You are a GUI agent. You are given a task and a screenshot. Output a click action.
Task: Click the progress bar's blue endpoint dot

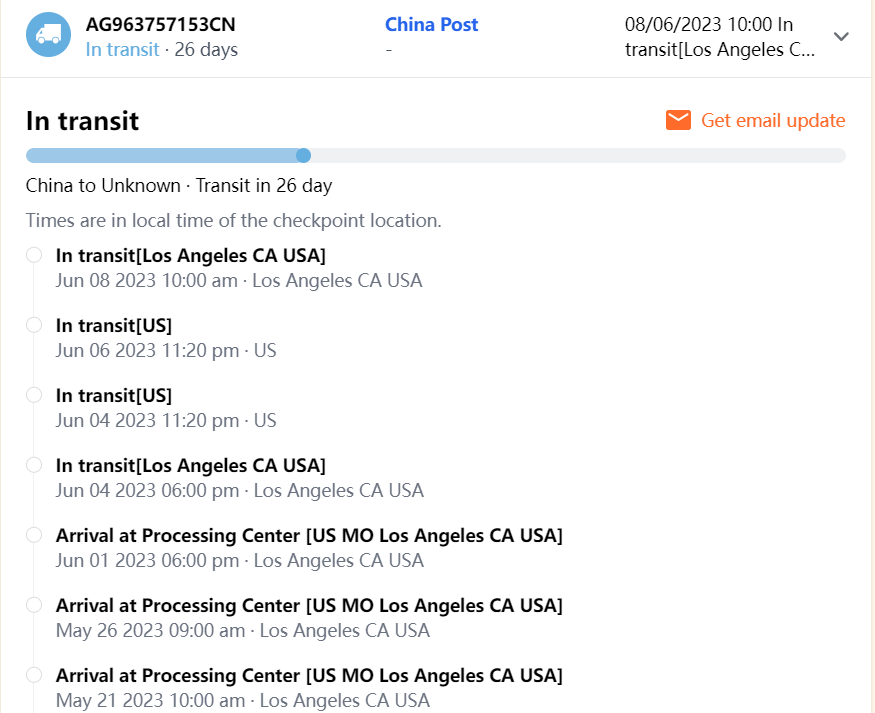coord(304,155)
